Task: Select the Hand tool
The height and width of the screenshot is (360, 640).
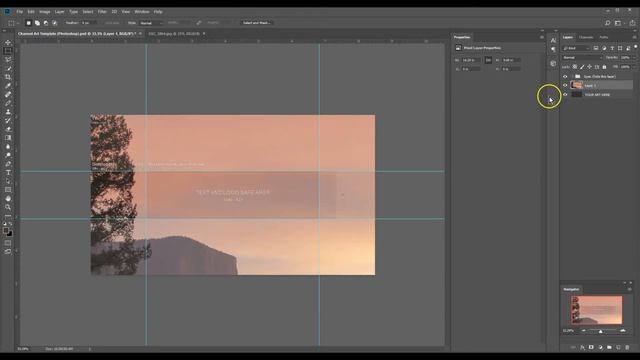Action: click(x=8, y=198)
